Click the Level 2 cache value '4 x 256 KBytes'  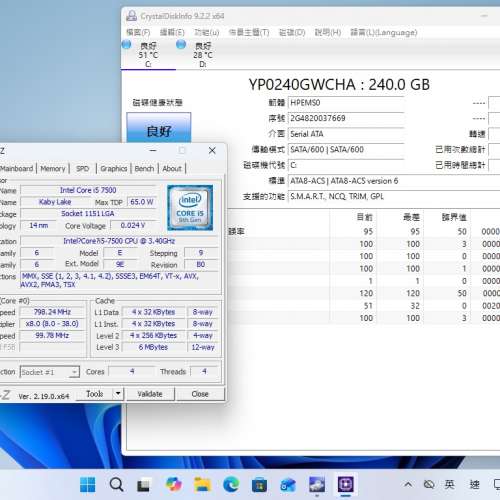pyautogui.click(x=153, y=336)
